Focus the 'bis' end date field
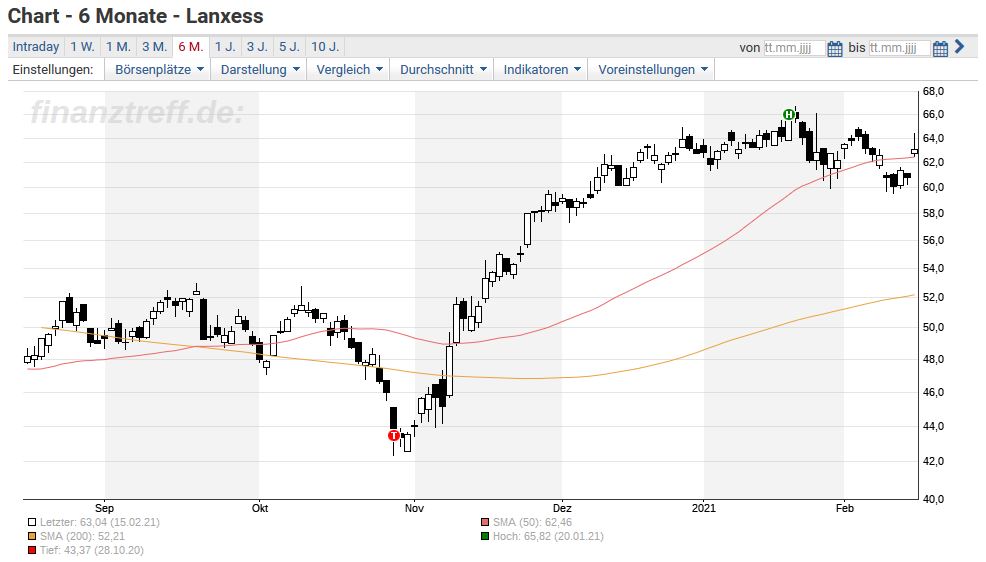Image resolution: width=986 pixels, height=562 pixels. tap(899, 48)
